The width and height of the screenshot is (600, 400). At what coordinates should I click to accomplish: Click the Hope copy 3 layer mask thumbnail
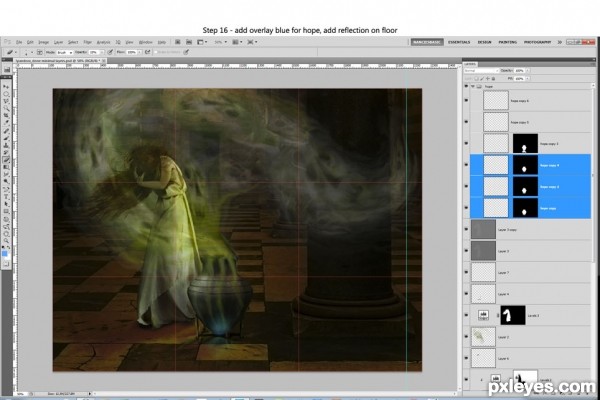point(525,144)
